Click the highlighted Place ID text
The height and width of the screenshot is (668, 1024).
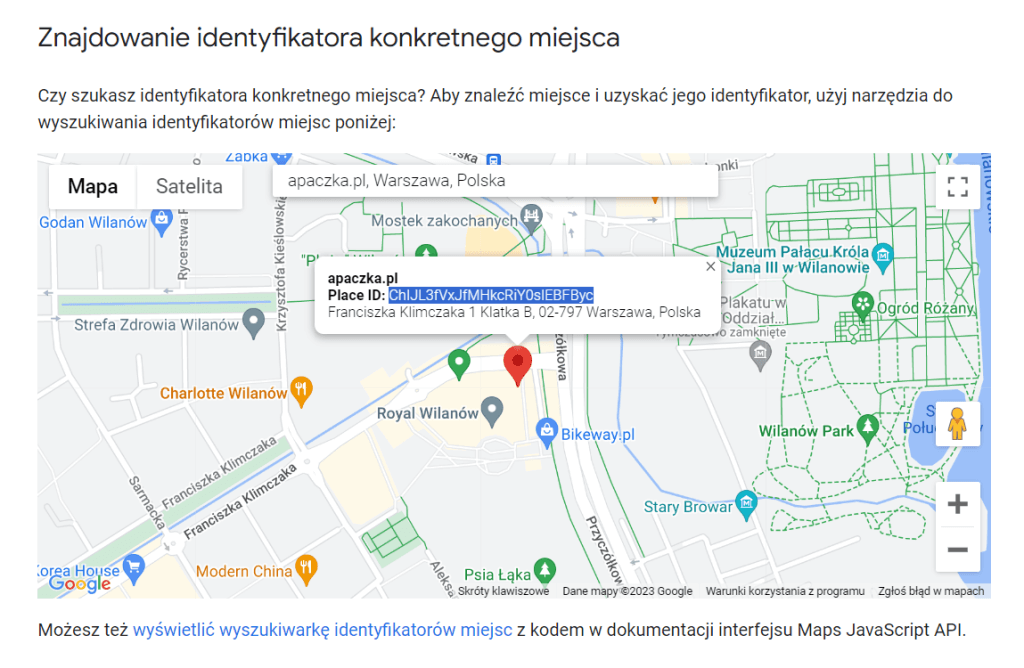tap(491, 295)
